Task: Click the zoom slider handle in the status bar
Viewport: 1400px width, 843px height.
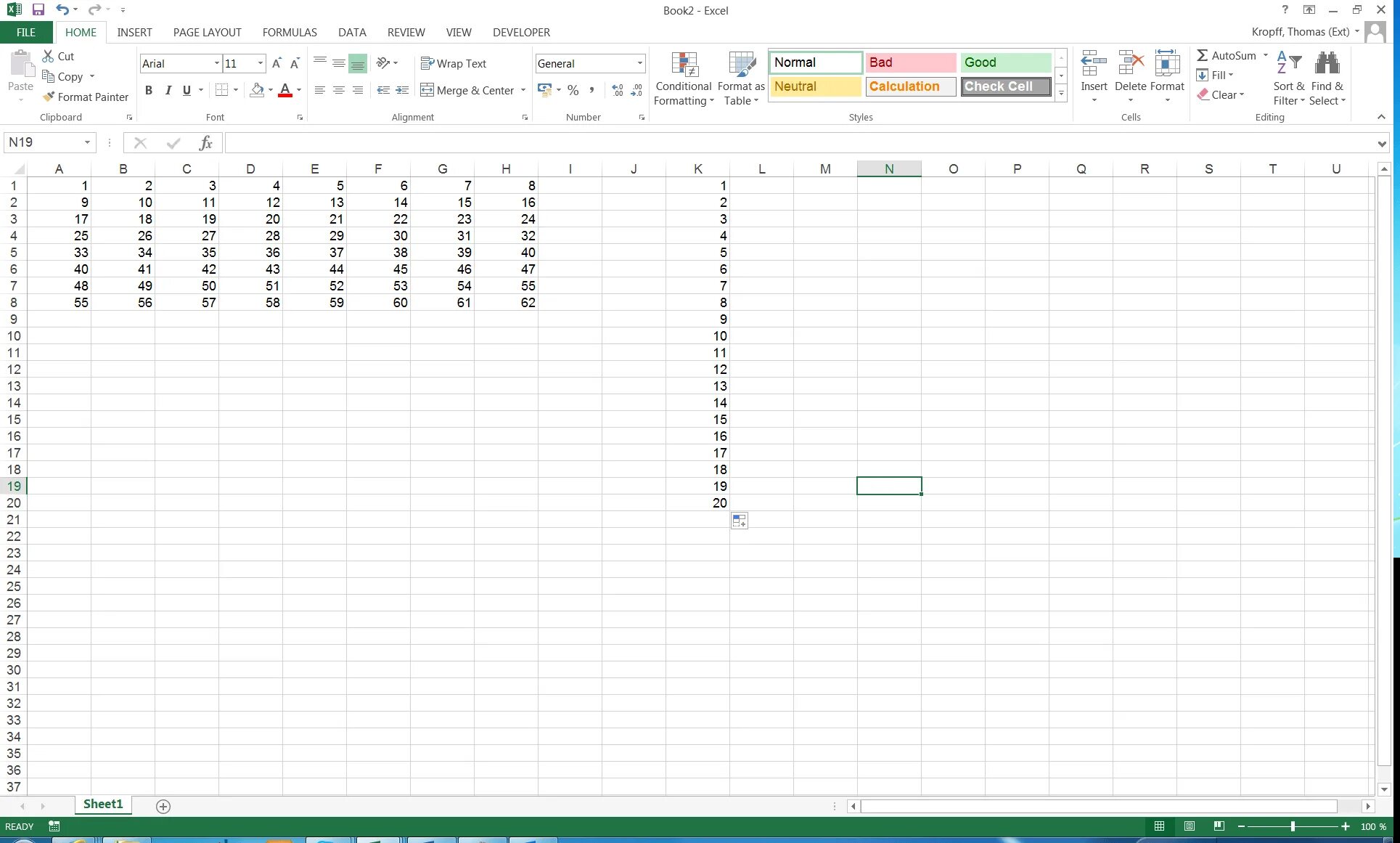Action: (x=1293, y=826)
